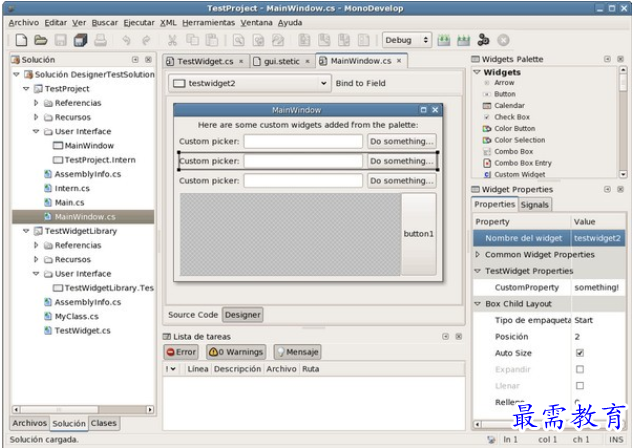634x448 pixels.
Task: Click the Paste clipboard icon
Action: tap(211, 40)
